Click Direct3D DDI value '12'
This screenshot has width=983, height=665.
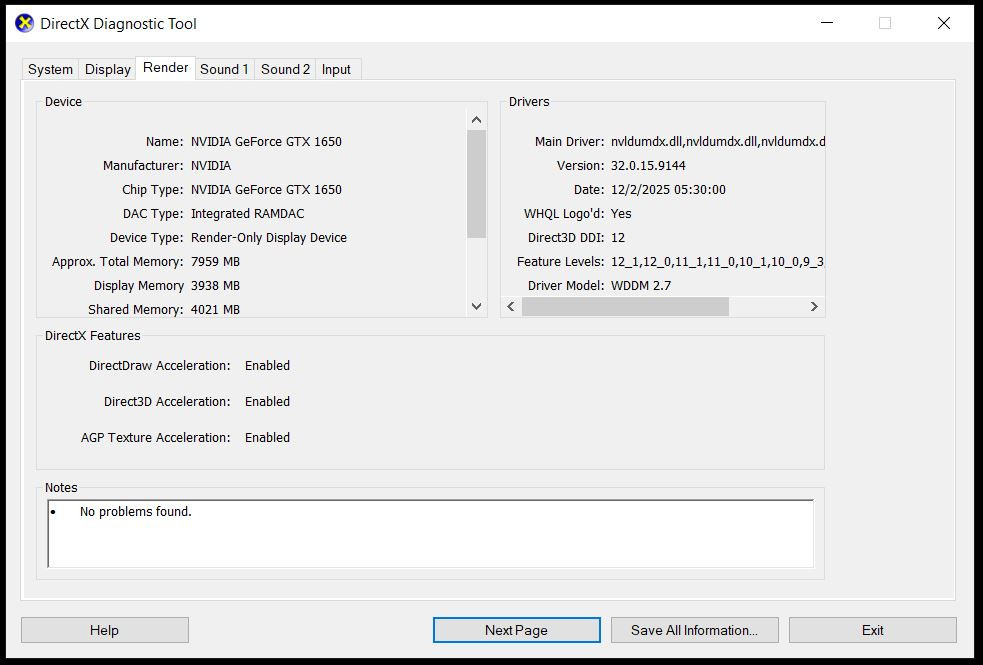618,238
